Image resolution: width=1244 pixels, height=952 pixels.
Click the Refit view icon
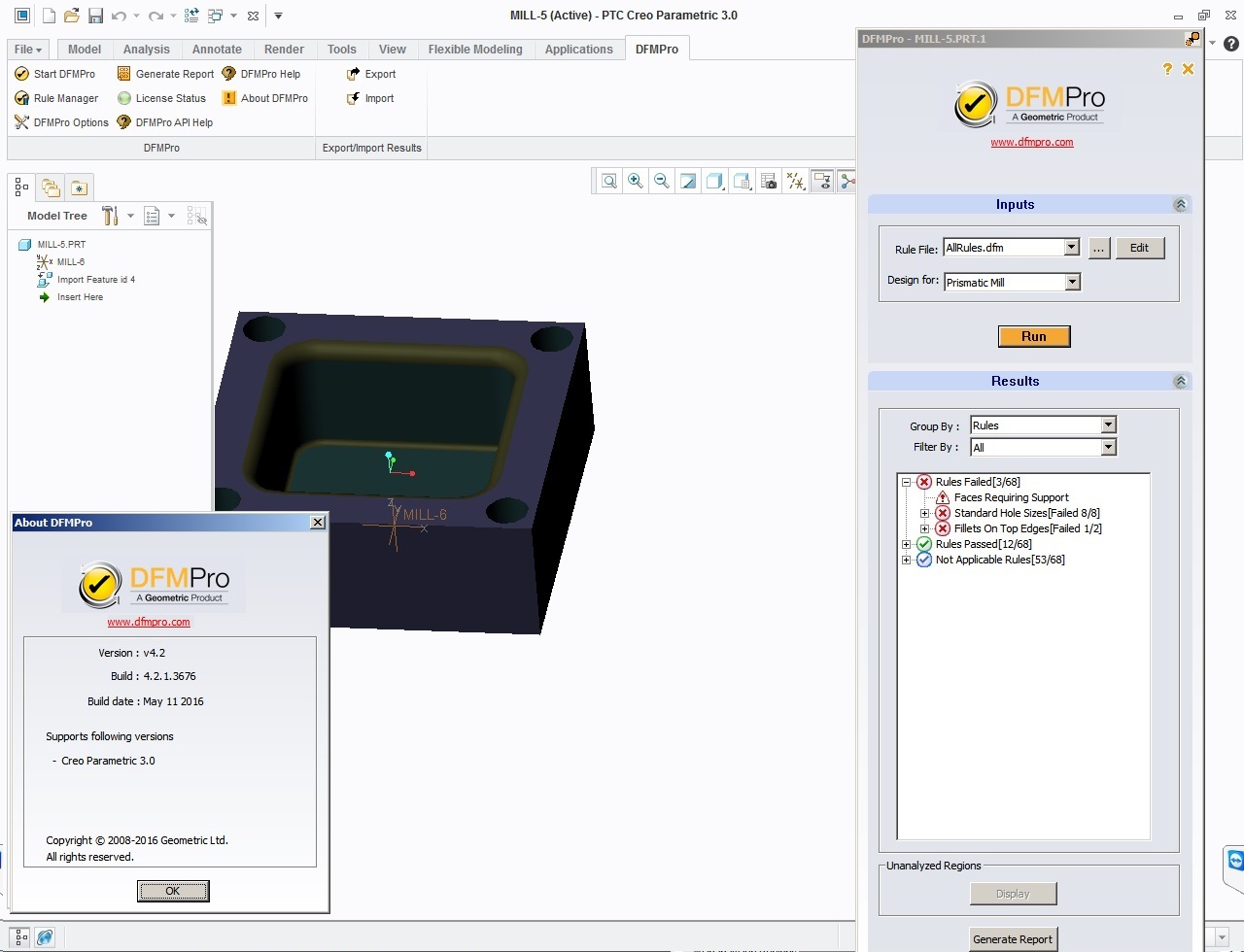pyautogui.click(x=609, y=181)
